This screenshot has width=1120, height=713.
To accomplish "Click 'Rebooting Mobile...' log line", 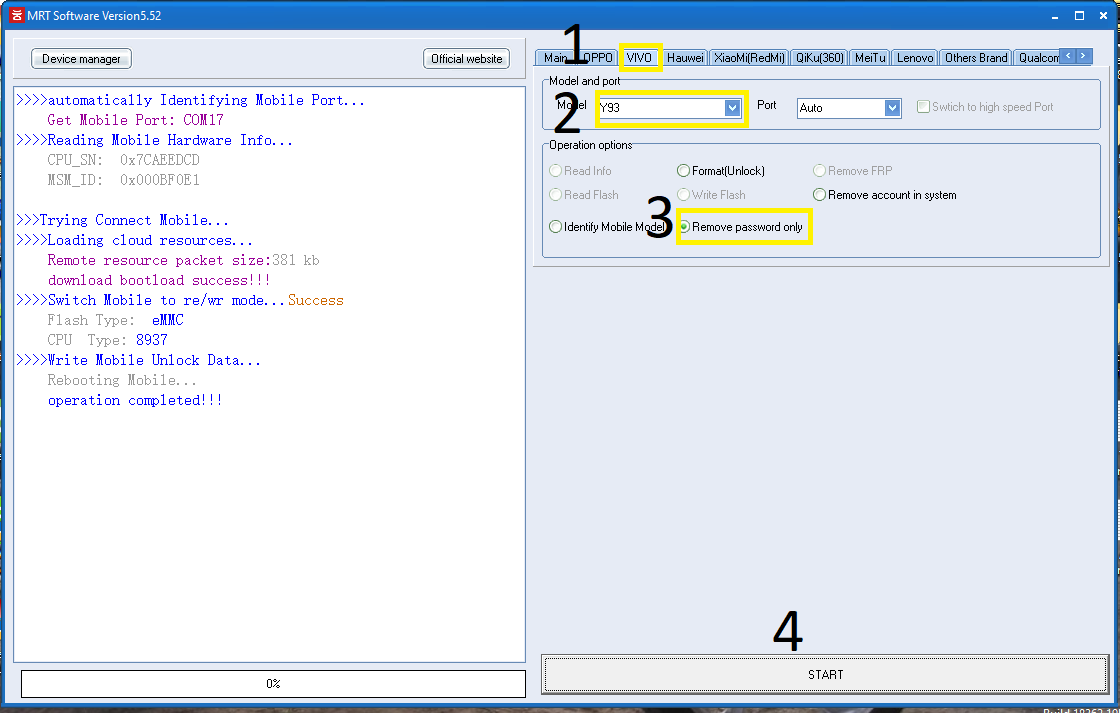I will (121, 380).
